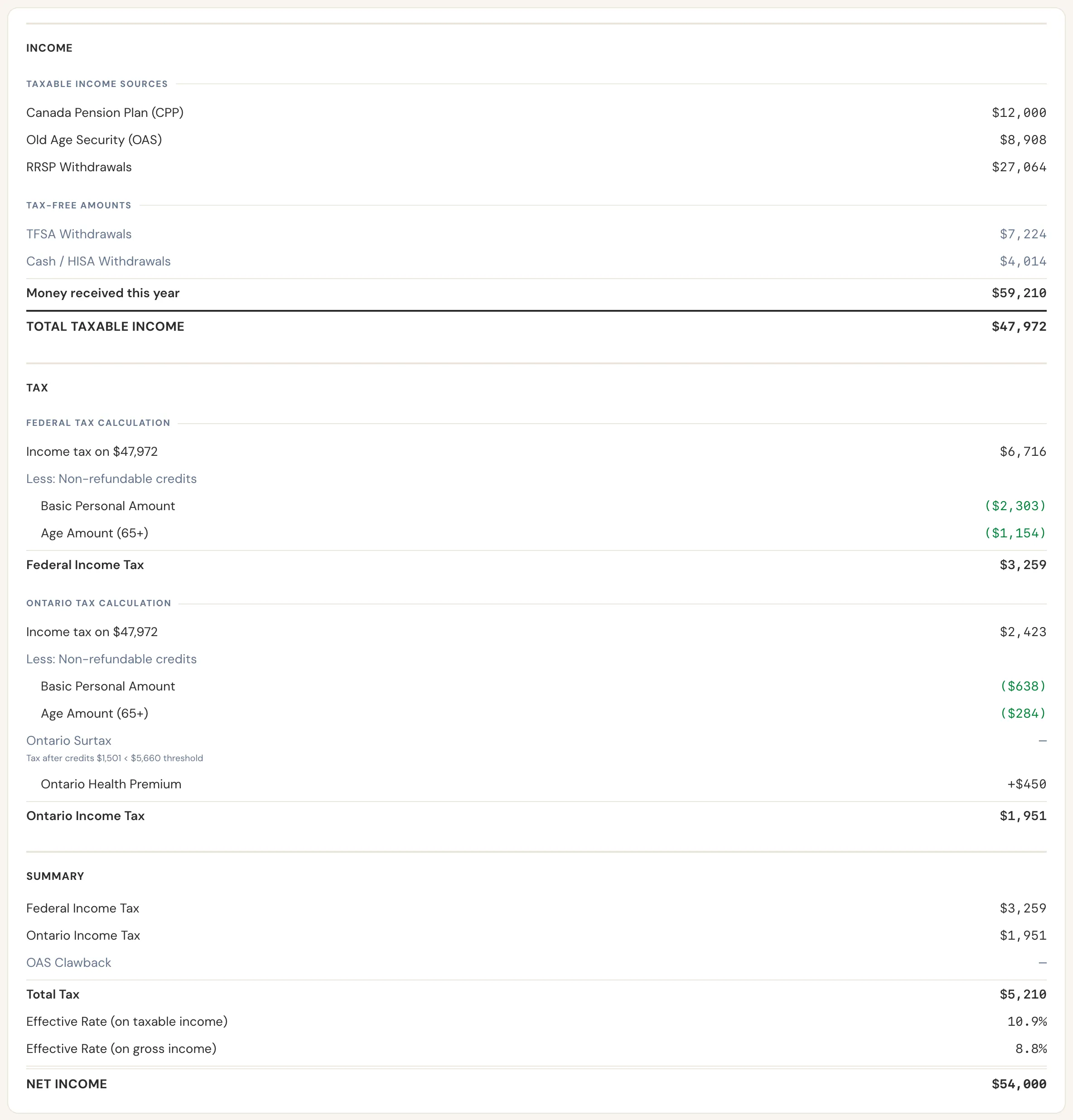Select the $7,224 TFSA value
This screenshot has width=1073, height=1120.
coord(1023,234)
